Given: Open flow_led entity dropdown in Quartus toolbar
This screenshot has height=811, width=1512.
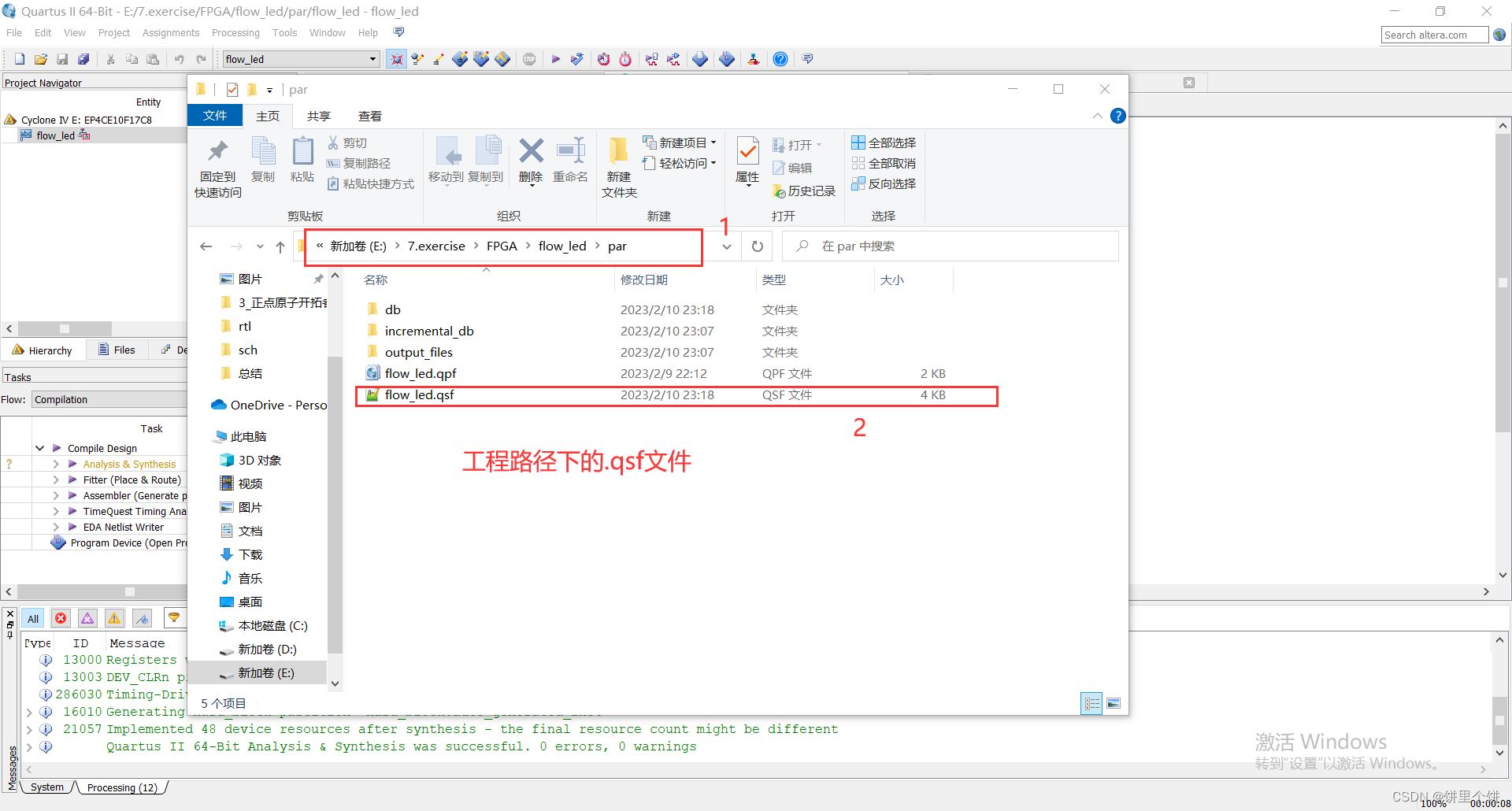Looking at the screenshot, I should click(x=372, y=59).
